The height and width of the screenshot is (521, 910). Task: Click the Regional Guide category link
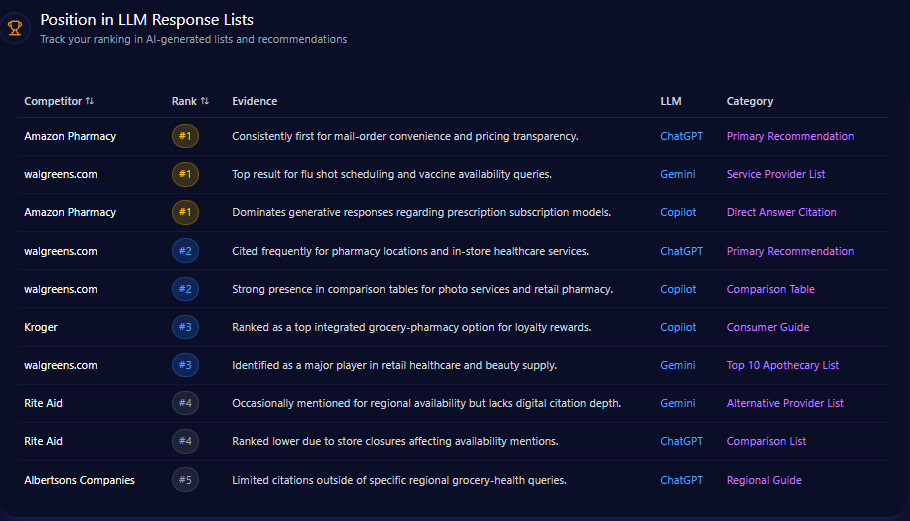(x=764, y=480)
